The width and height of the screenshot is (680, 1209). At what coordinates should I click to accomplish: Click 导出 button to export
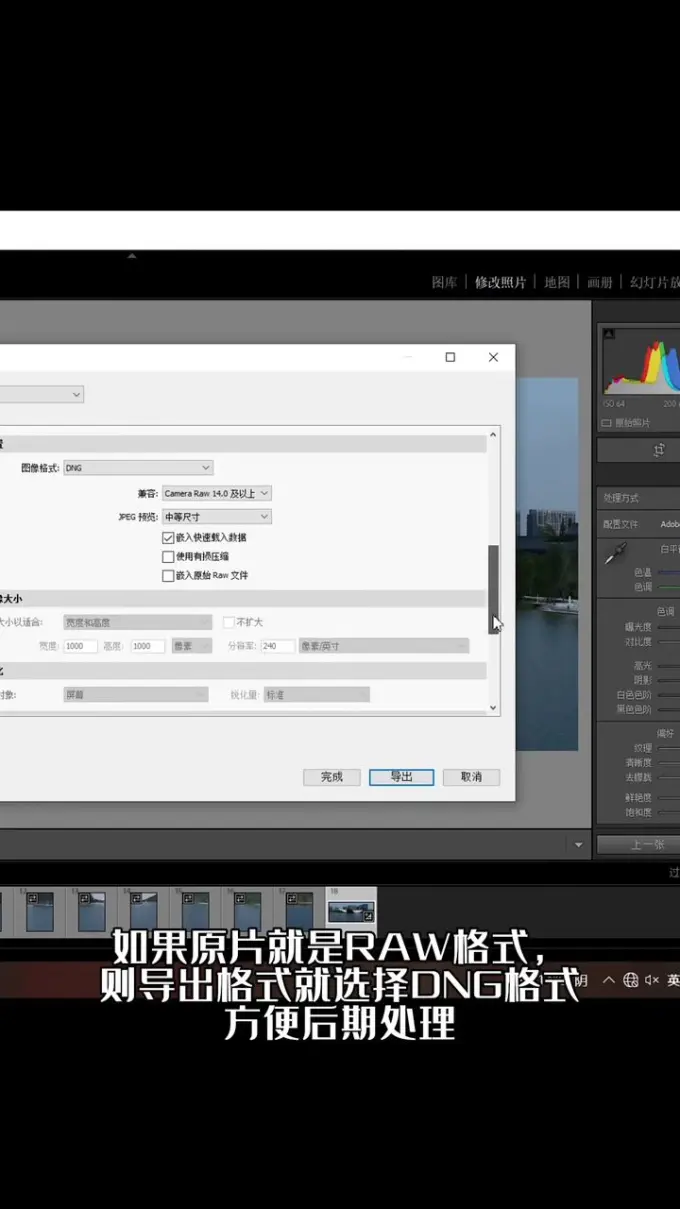tap(401, 777)
